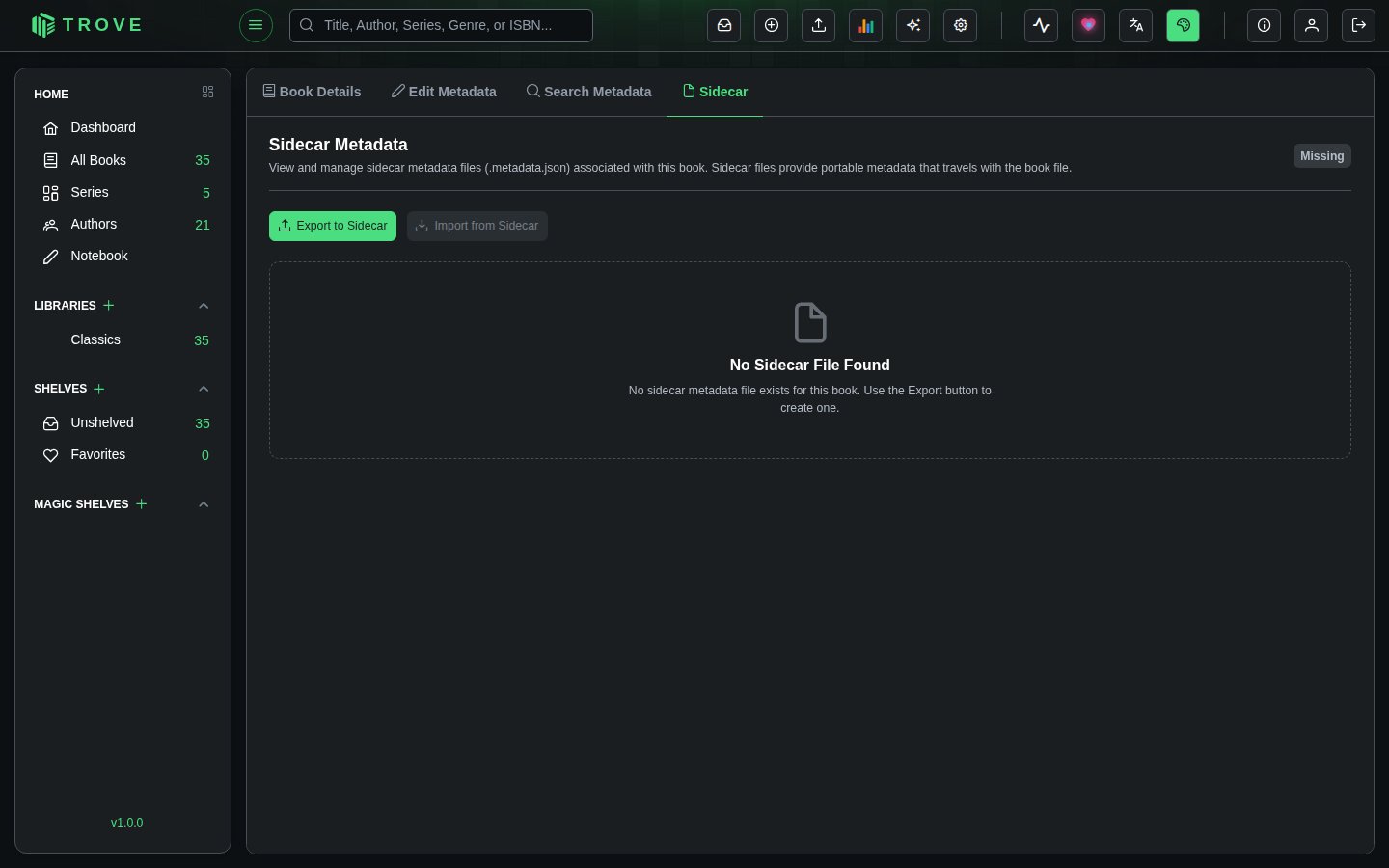Open the inbox tray icon in top bar
1389x868 pixels.
pyautogui.click(x=724, y=25)
